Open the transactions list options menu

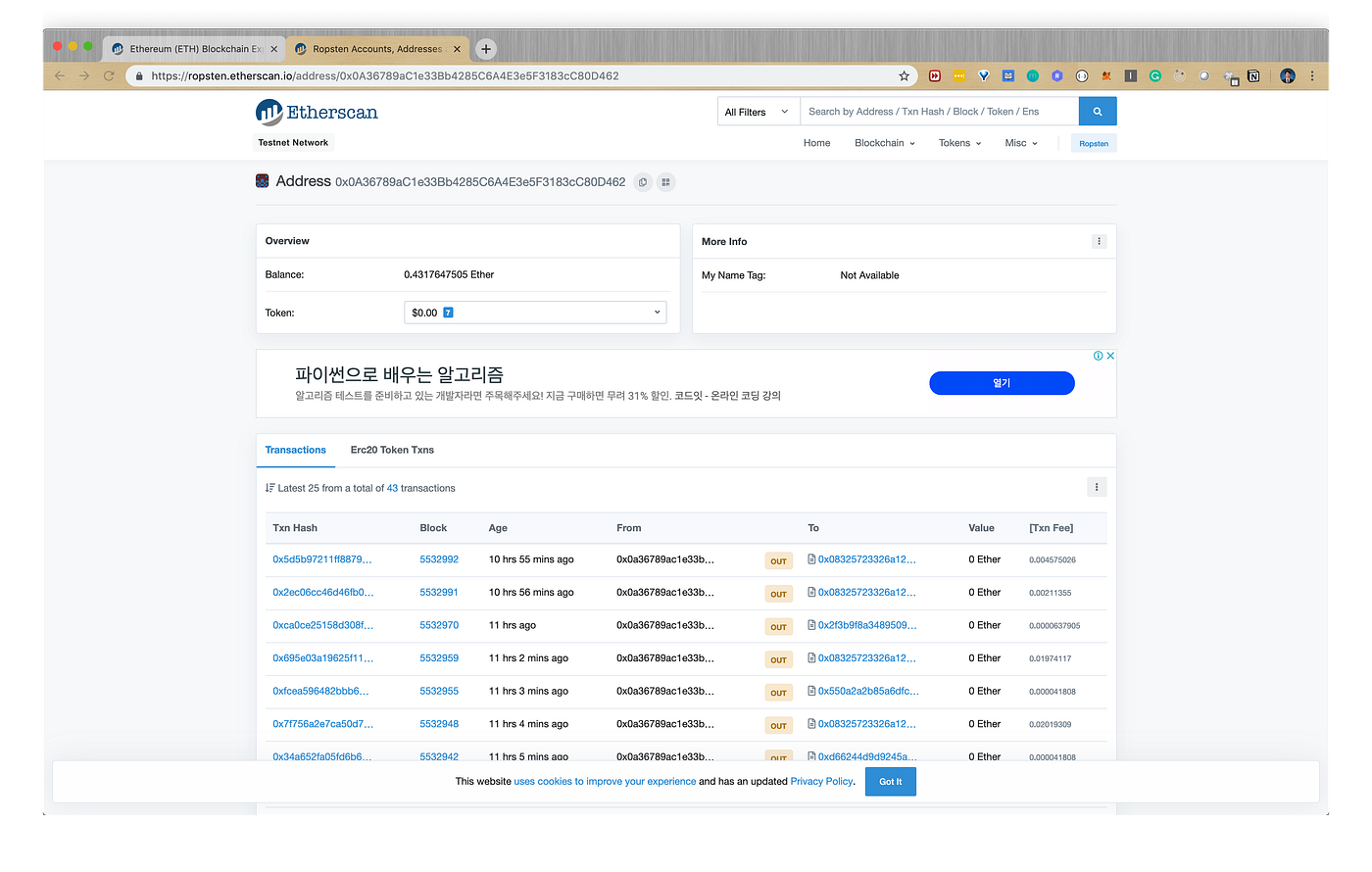[x=1097, y=487]
